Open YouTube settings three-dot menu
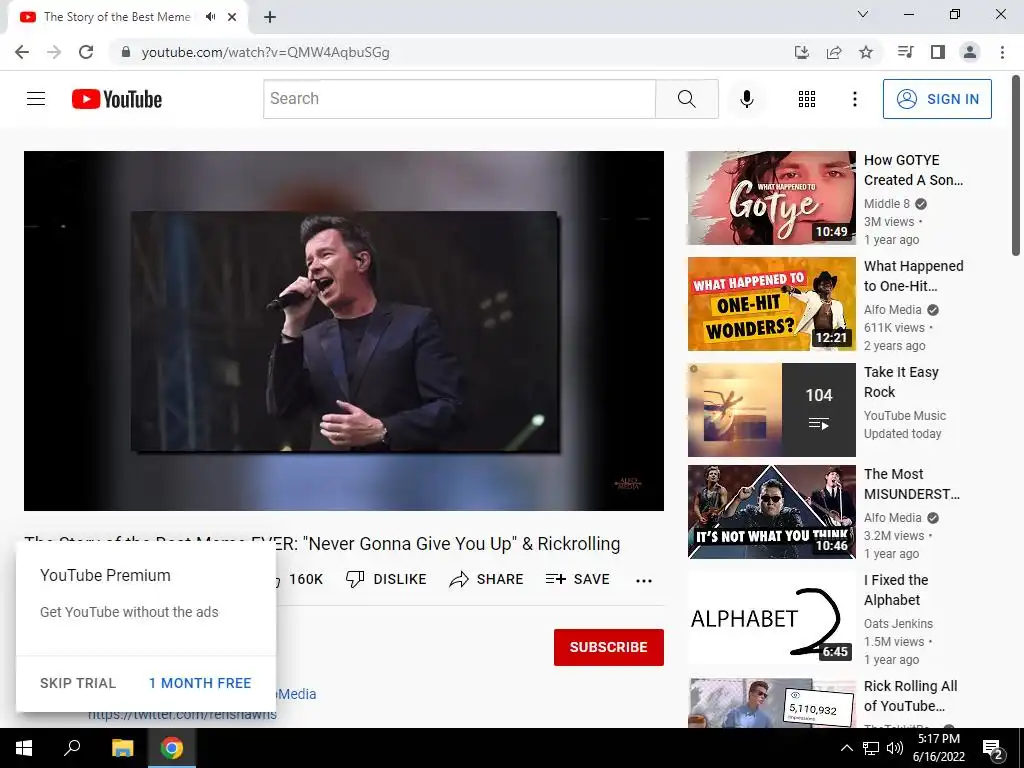The height and width of the screenshot is (768, 1024). tap(854, 99)
